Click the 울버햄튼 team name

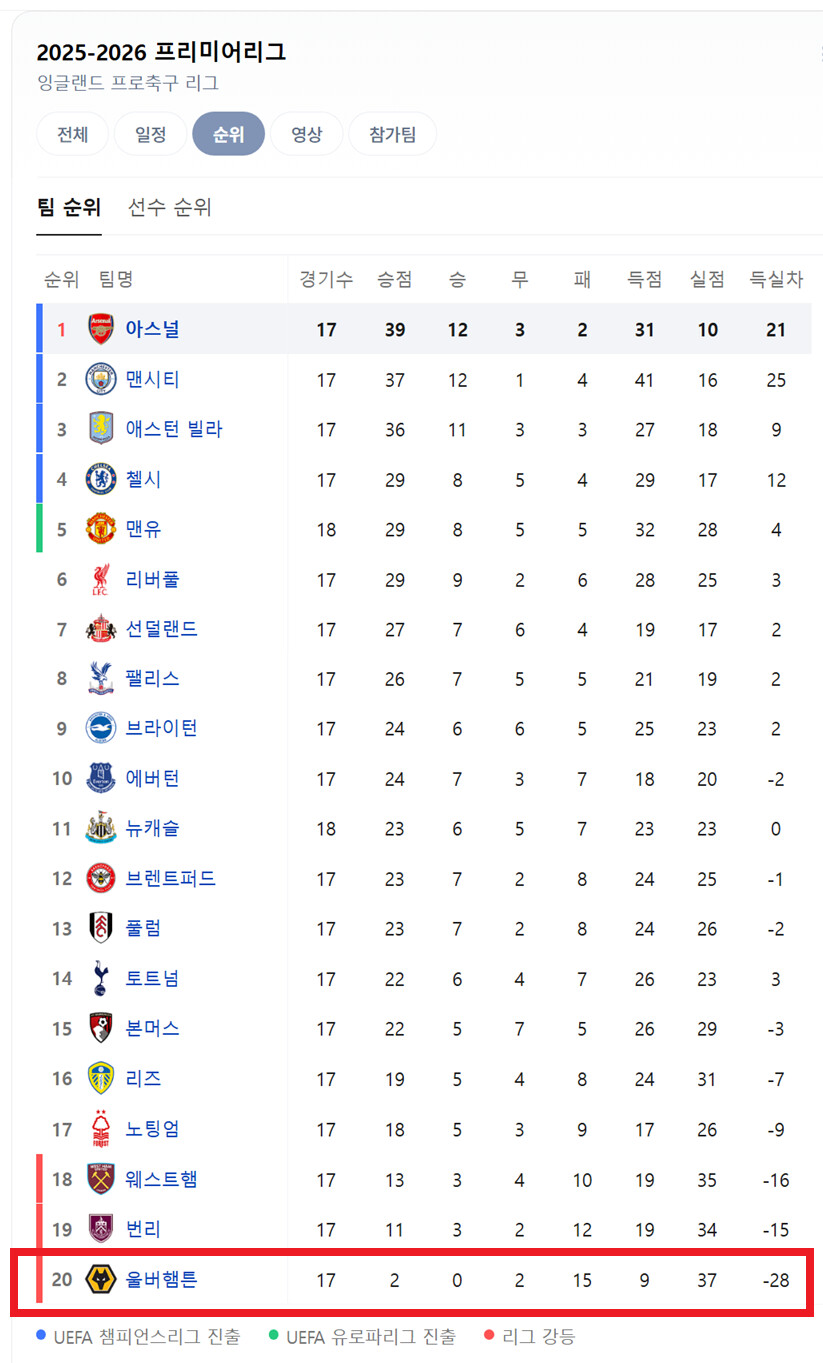coord(161,1278)
